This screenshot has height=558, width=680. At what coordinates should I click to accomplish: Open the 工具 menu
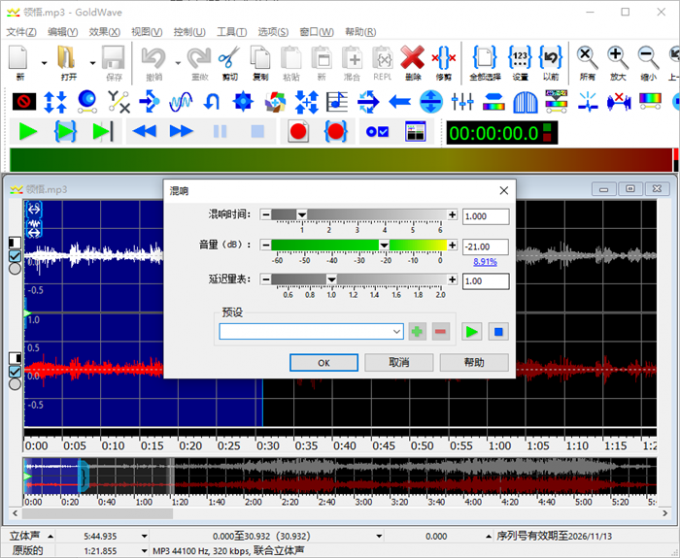tap(232, 32)
